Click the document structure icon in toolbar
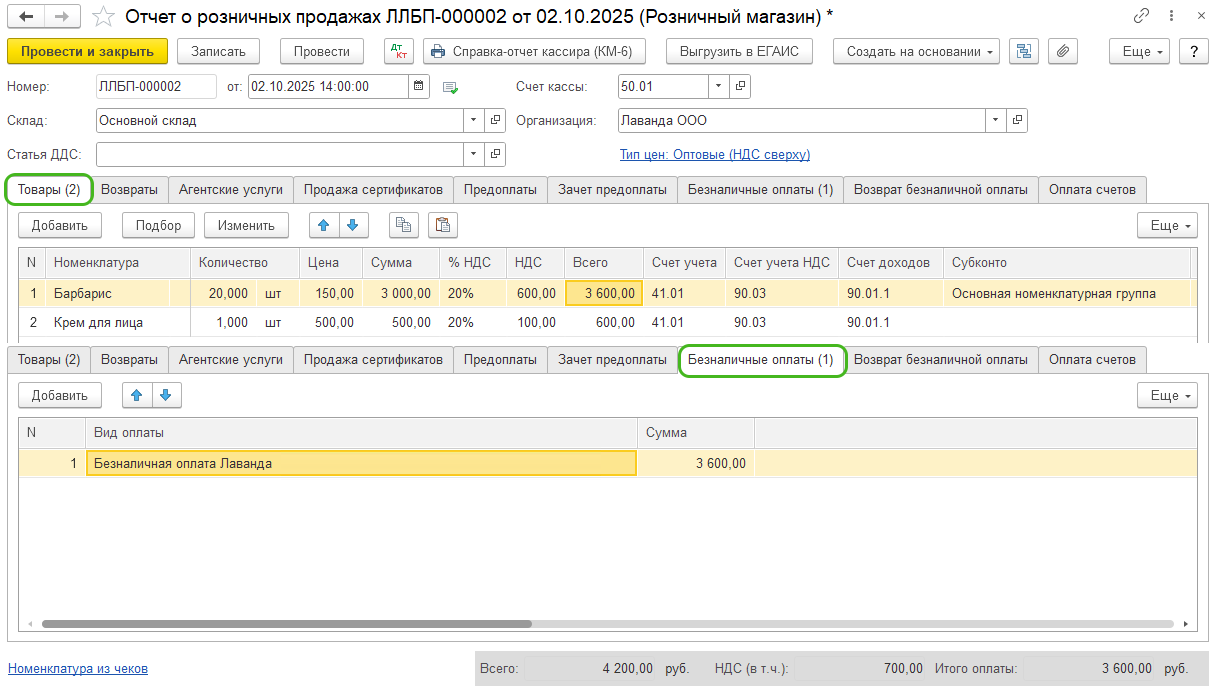1218x691 pixels. pyautogui.click(x=1023, y=52)
